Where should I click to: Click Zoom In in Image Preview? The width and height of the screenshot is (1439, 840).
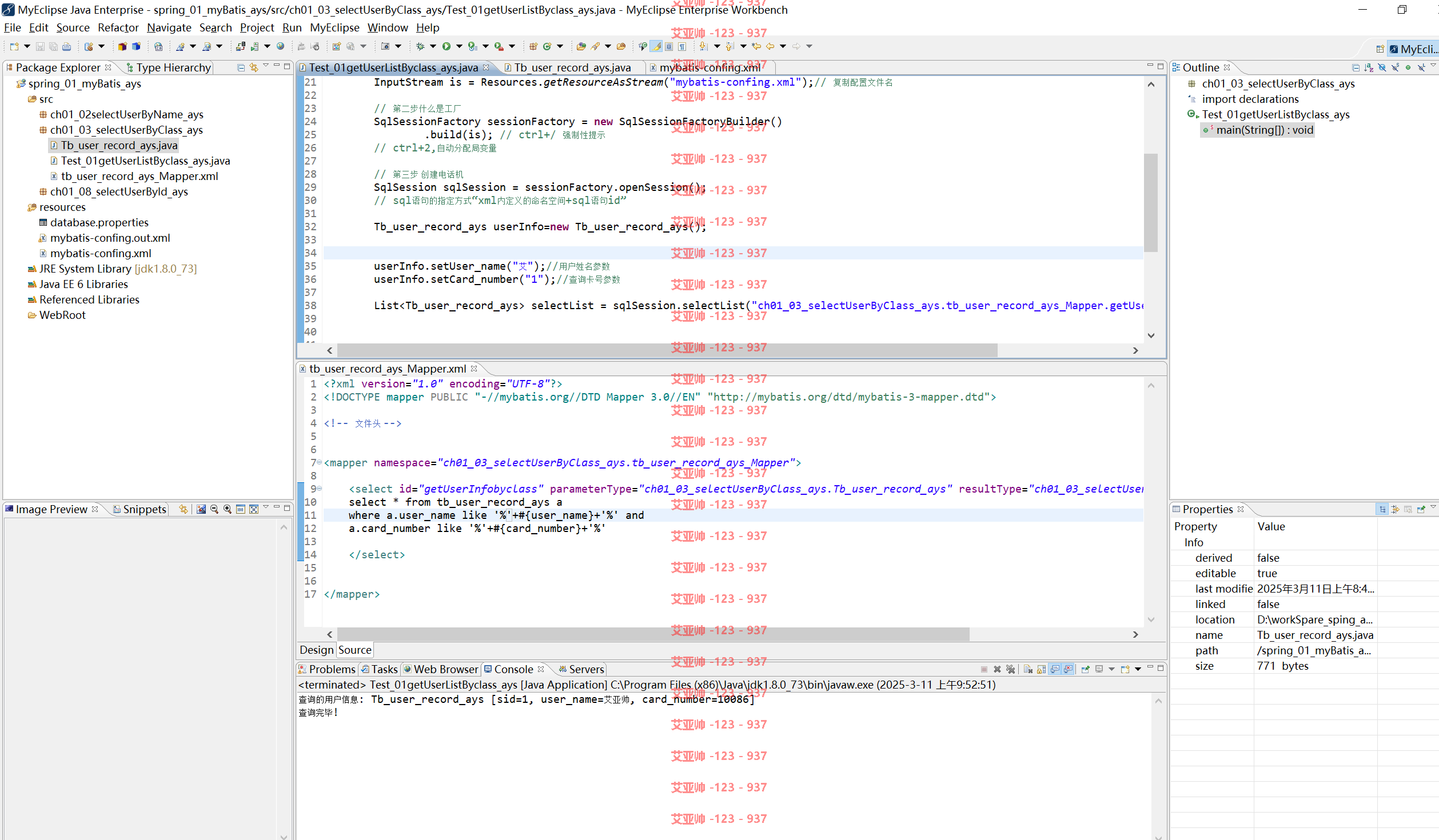(x=228, y=509)
